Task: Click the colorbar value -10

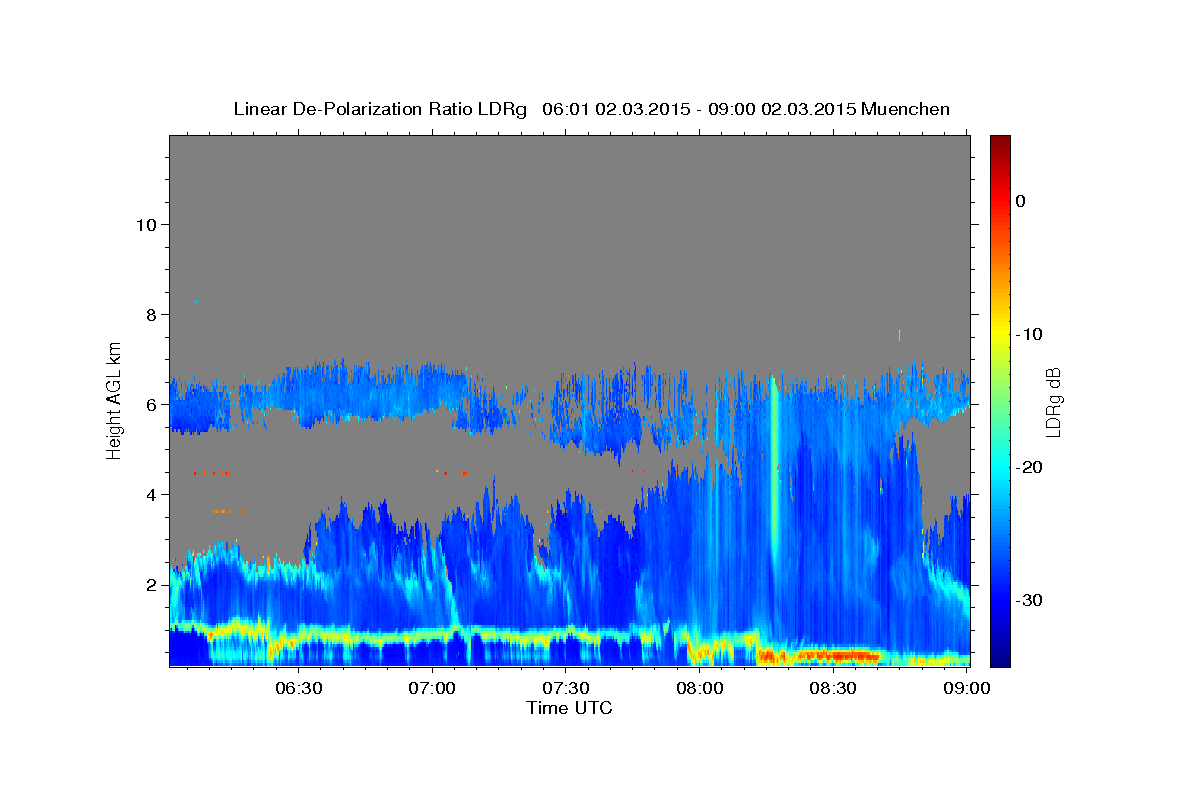Action: (1029, 334)
